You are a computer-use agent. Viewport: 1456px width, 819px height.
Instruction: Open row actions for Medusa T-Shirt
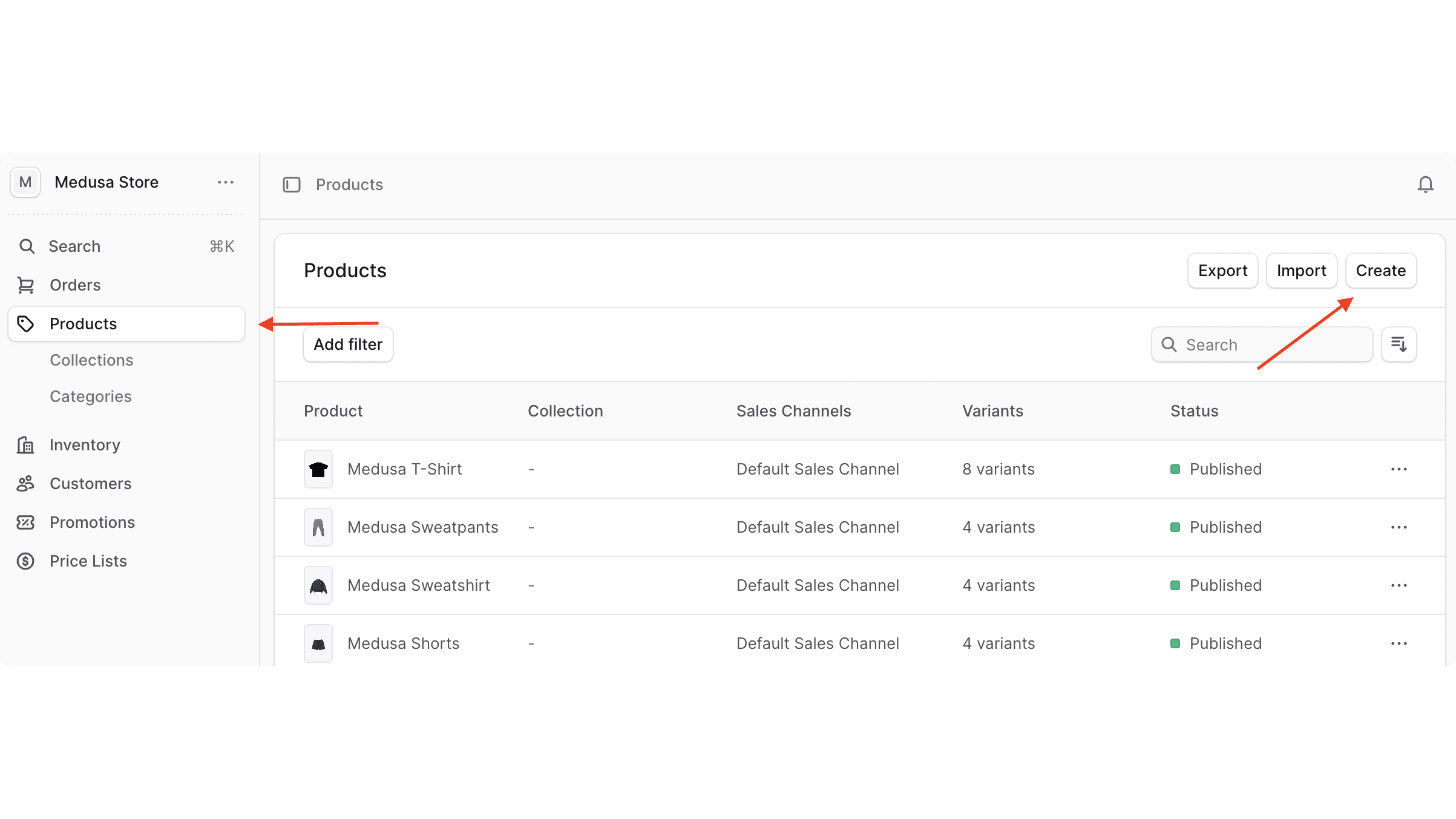click(x=1399, y=469)
